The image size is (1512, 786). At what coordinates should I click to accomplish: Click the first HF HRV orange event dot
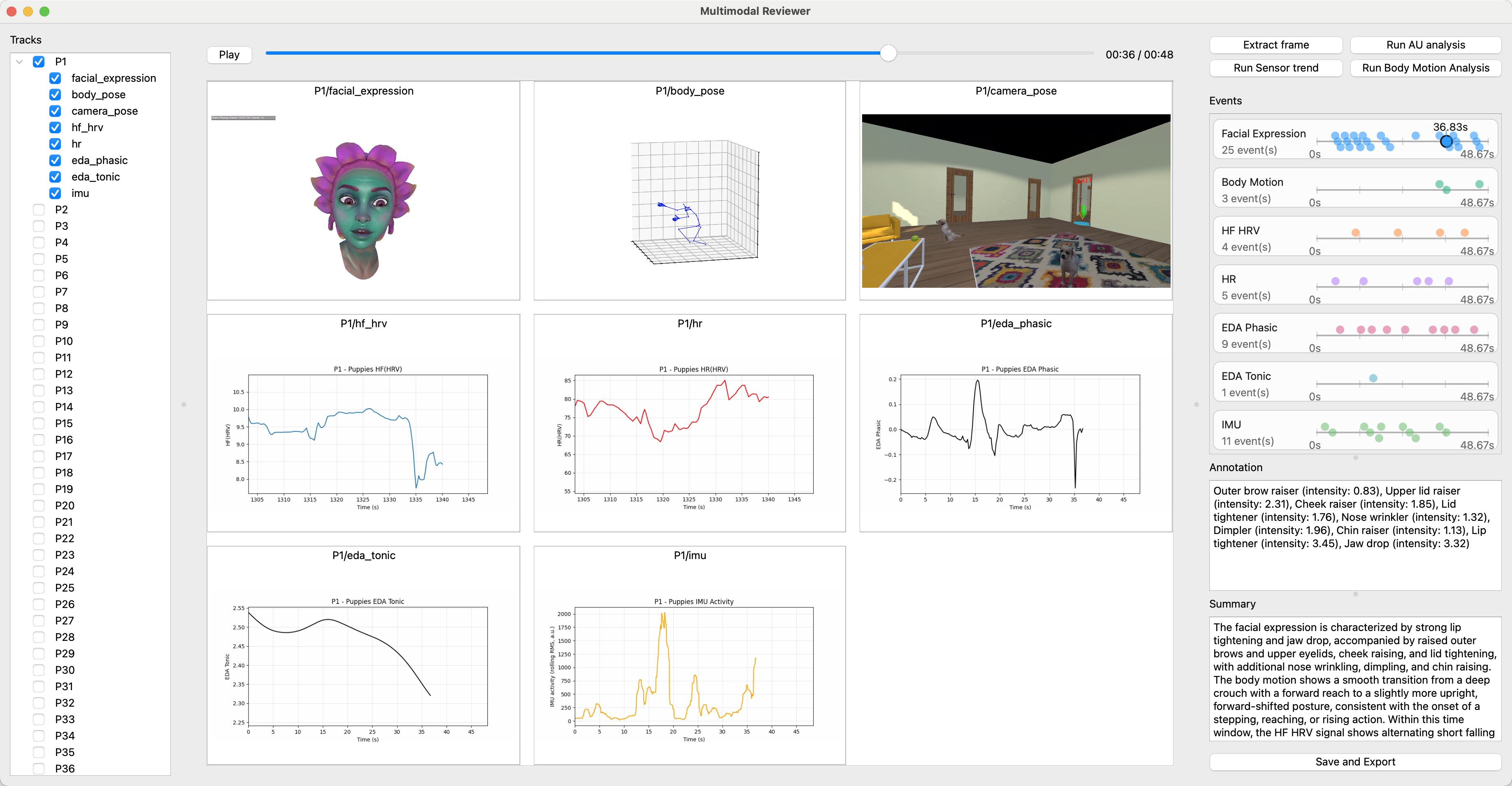click(1355, 233)
